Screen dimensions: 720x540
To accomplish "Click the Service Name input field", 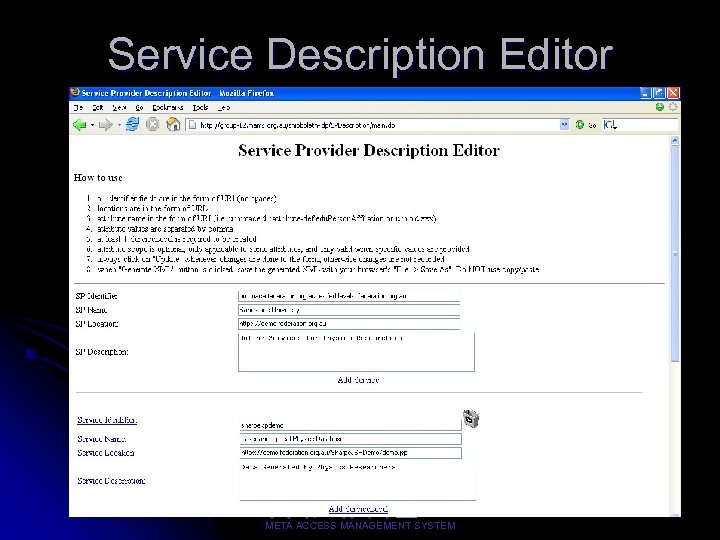I will (350, 439).
